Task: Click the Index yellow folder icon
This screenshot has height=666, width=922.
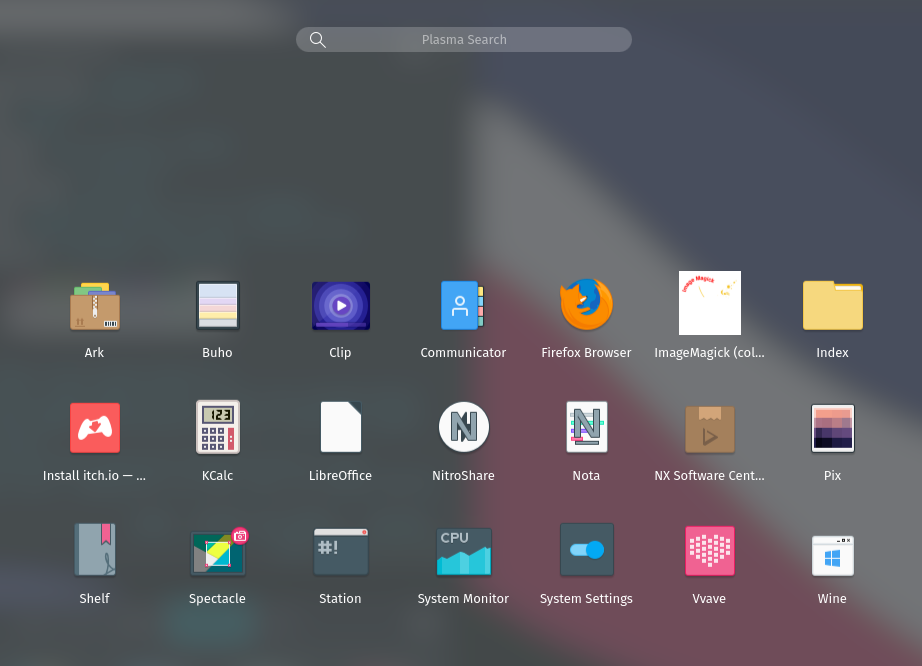Action: pos(833,305)
